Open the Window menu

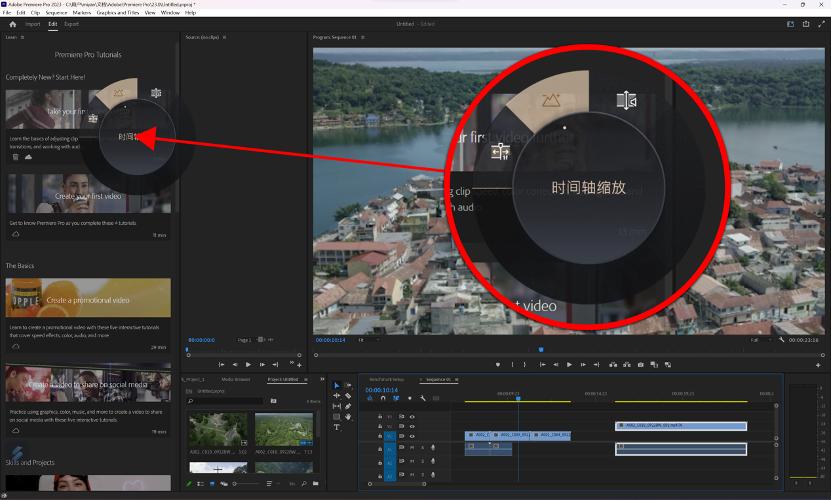(170, 12)
